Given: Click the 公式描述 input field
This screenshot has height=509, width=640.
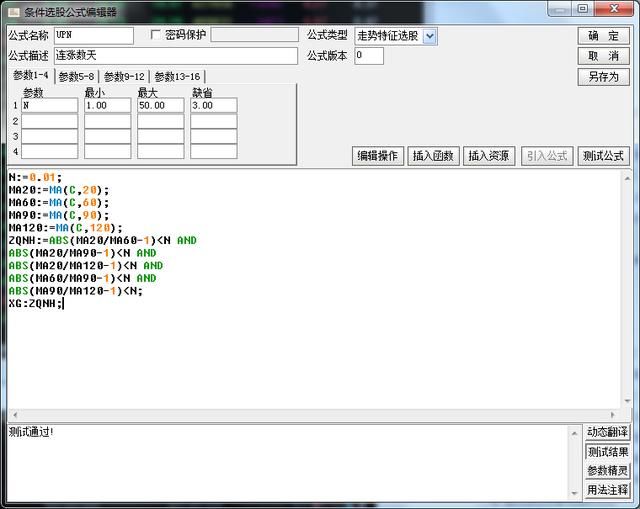Looking at the screenshot, I should coord(175,56).
